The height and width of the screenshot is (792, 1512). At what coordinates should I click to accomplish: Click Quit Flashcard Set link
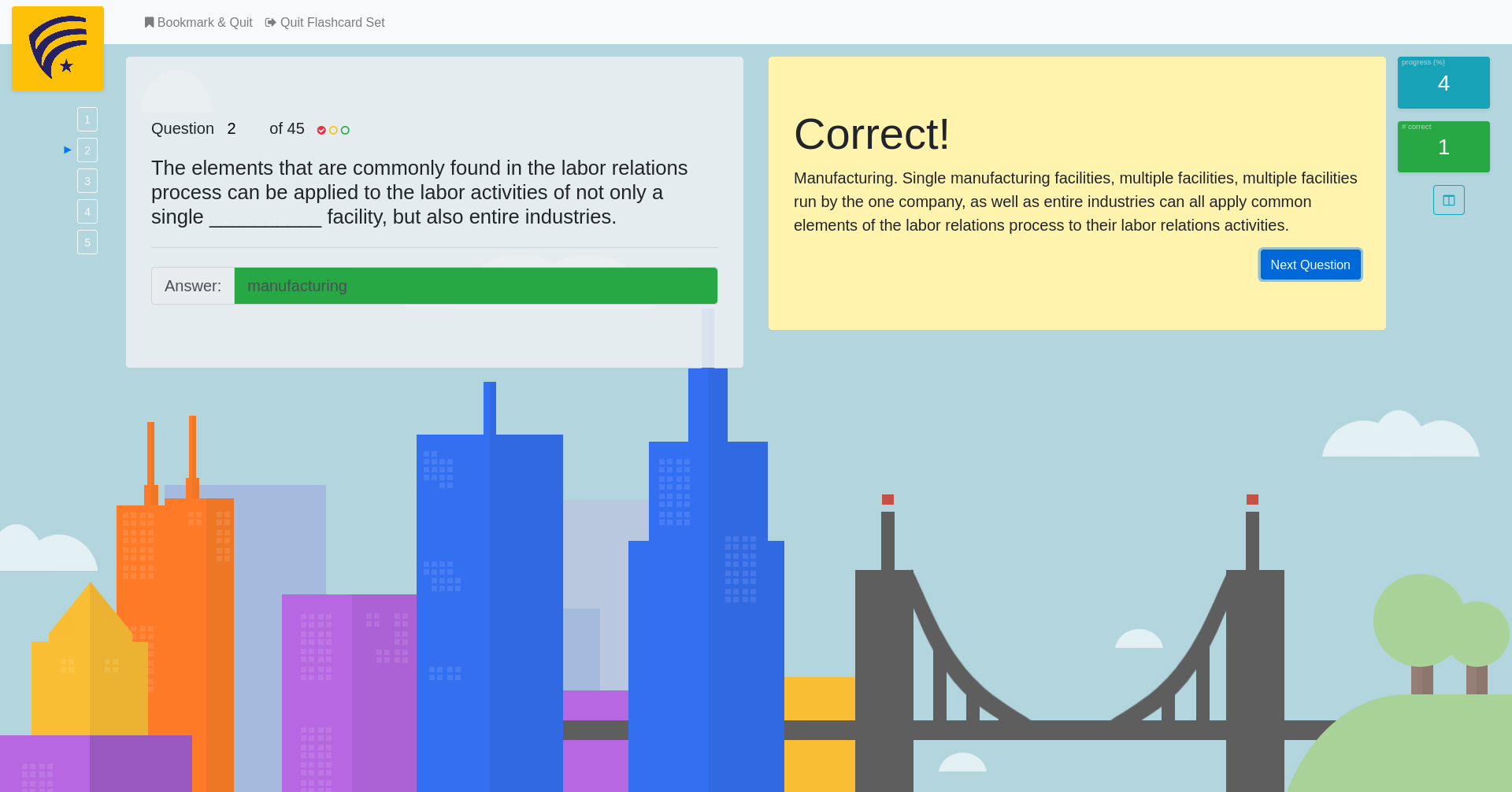325,23
